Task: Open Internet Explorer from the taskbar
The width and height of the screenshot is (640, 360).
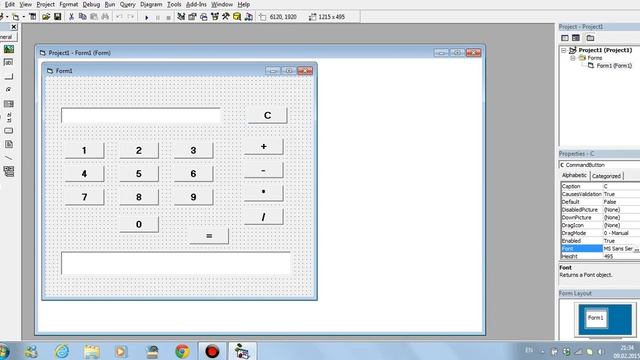Action: pos(62,351)
